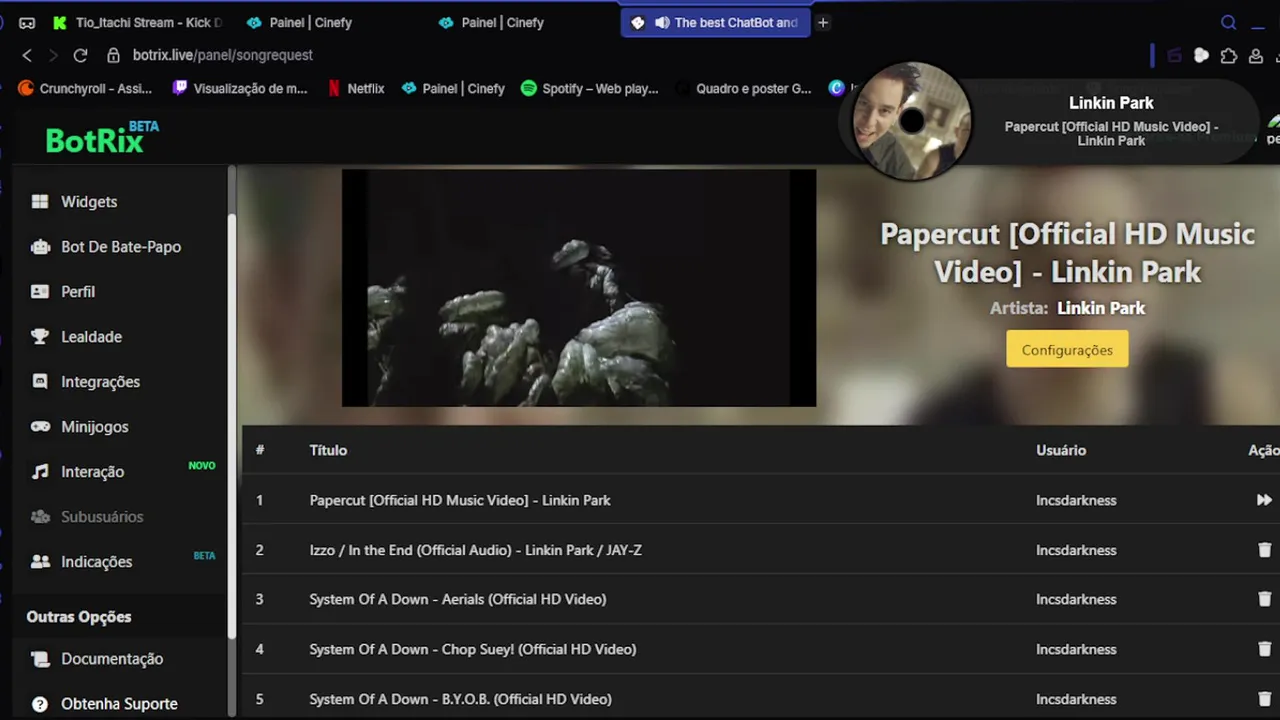Remove System Of A Down Aerials track
Viewport: 1280px width, 720px height.
click(1264, 599)
